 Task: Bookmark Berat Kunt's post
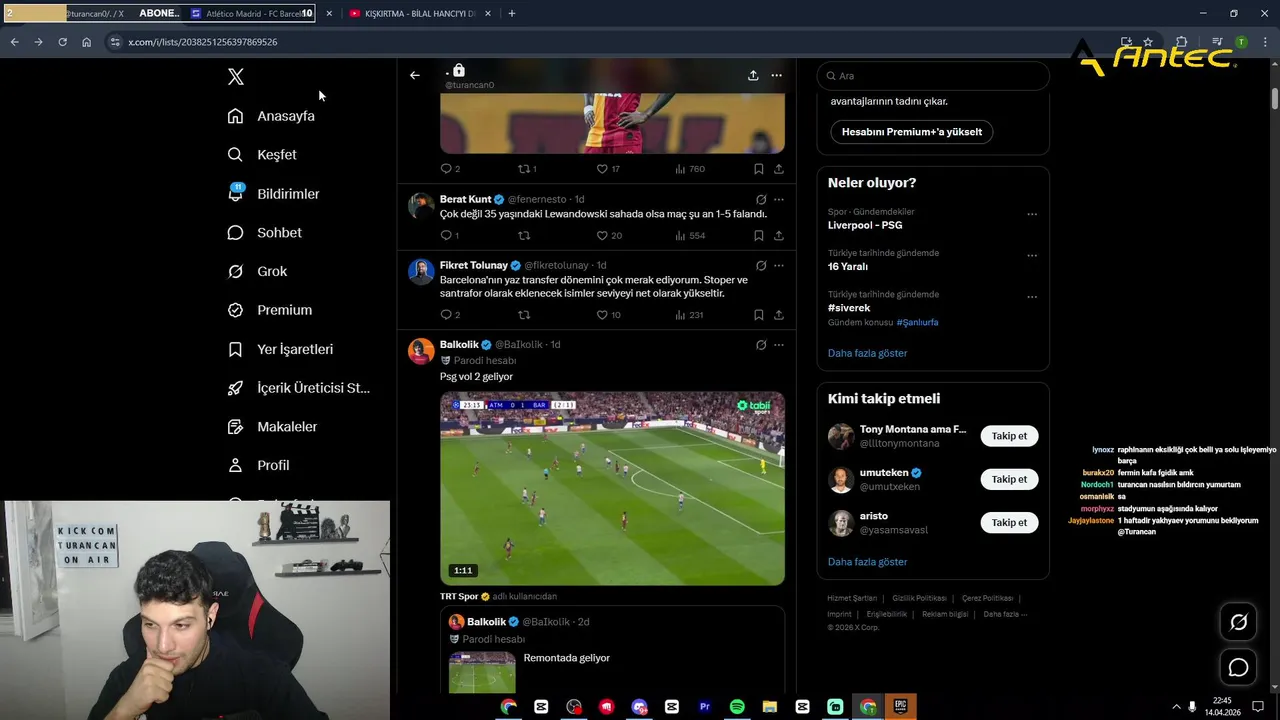tap(759, 236)
